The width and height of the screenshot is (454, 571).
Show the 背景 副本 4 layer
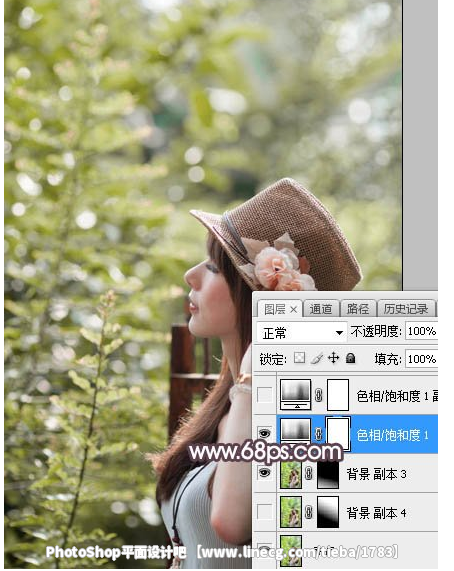[x=265, y=512]
